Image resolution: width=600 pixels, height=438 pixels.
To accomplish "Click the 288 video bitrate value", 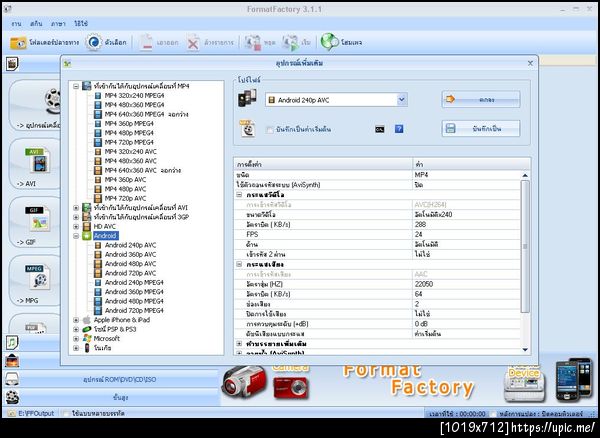I will point(420,225).
